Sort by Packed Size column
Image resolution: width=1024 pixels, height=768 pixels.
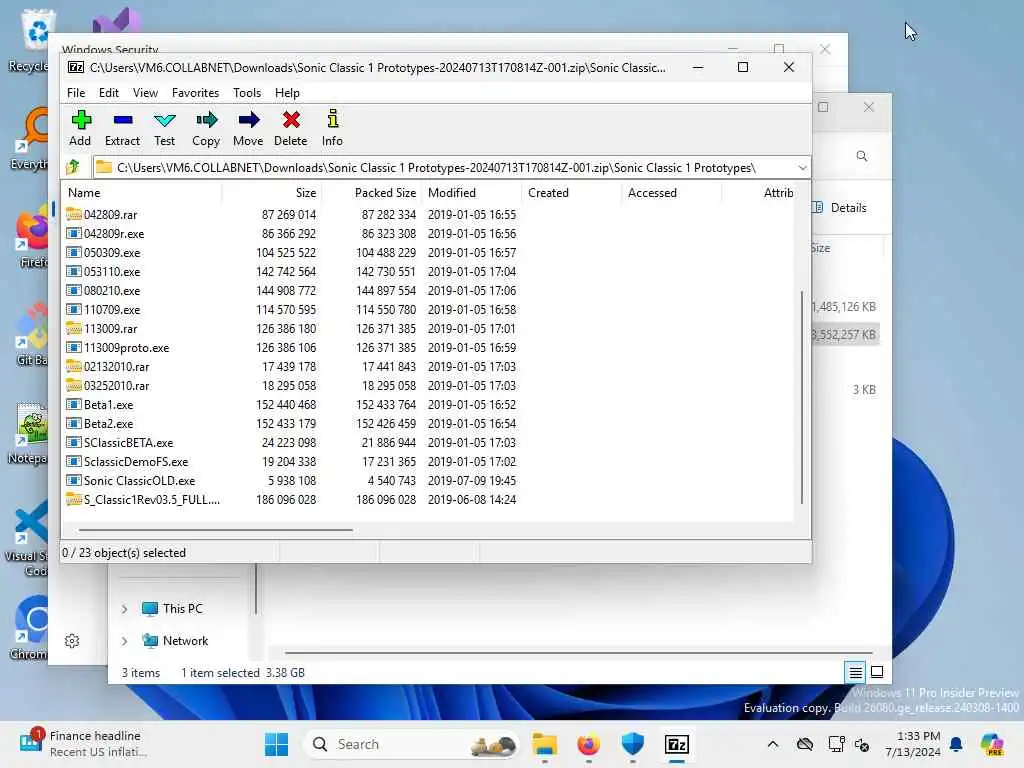pos(372,193)
